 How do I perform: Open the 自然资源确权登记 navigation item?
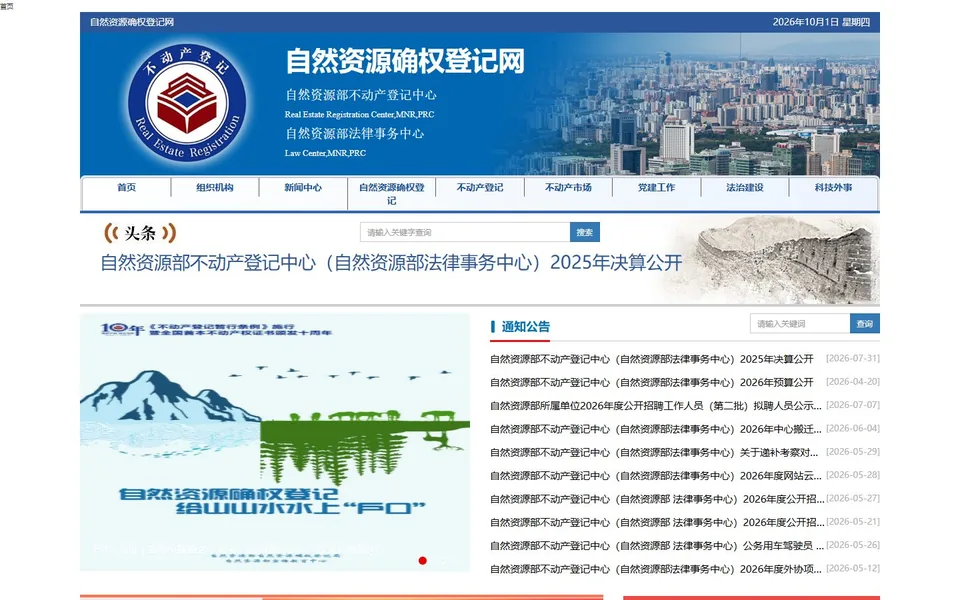(391, 194)
